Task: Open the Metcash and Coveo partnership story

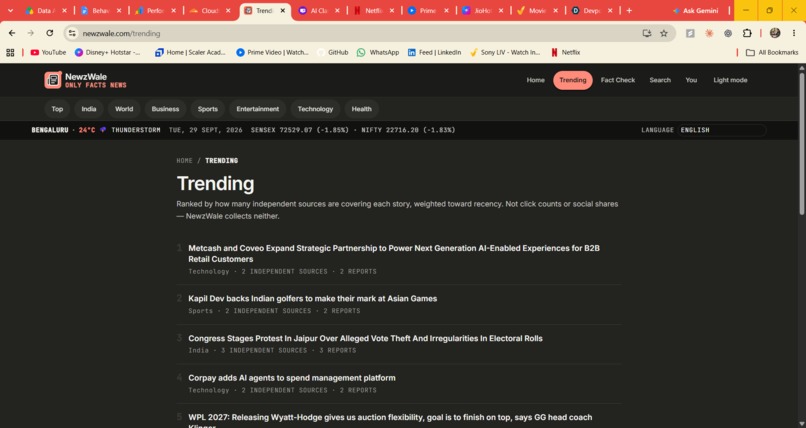Action: [394, 253]
